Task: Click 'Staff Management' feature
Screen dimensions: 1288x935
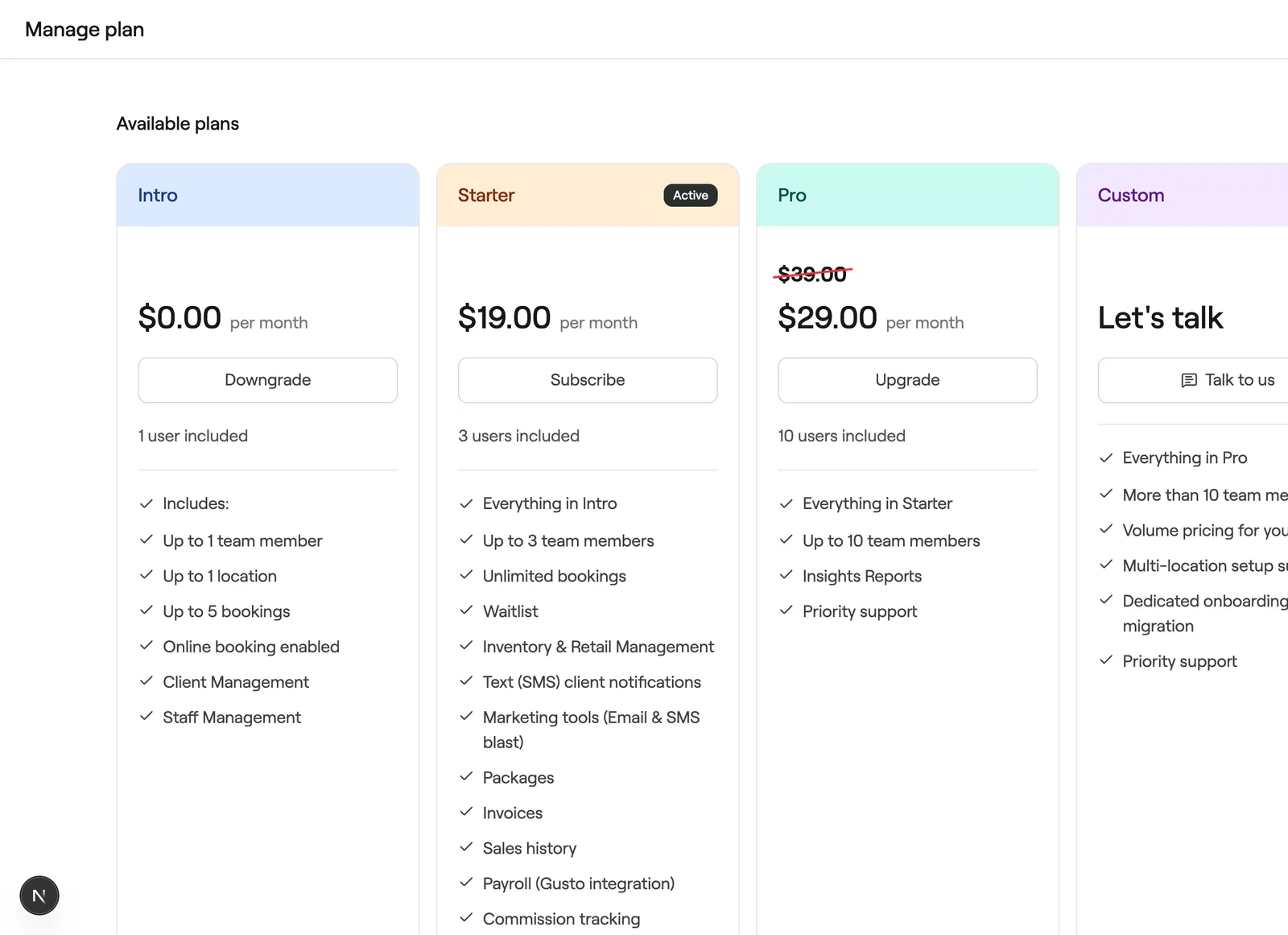Action: pyautogui.click(x=232, y=718)
